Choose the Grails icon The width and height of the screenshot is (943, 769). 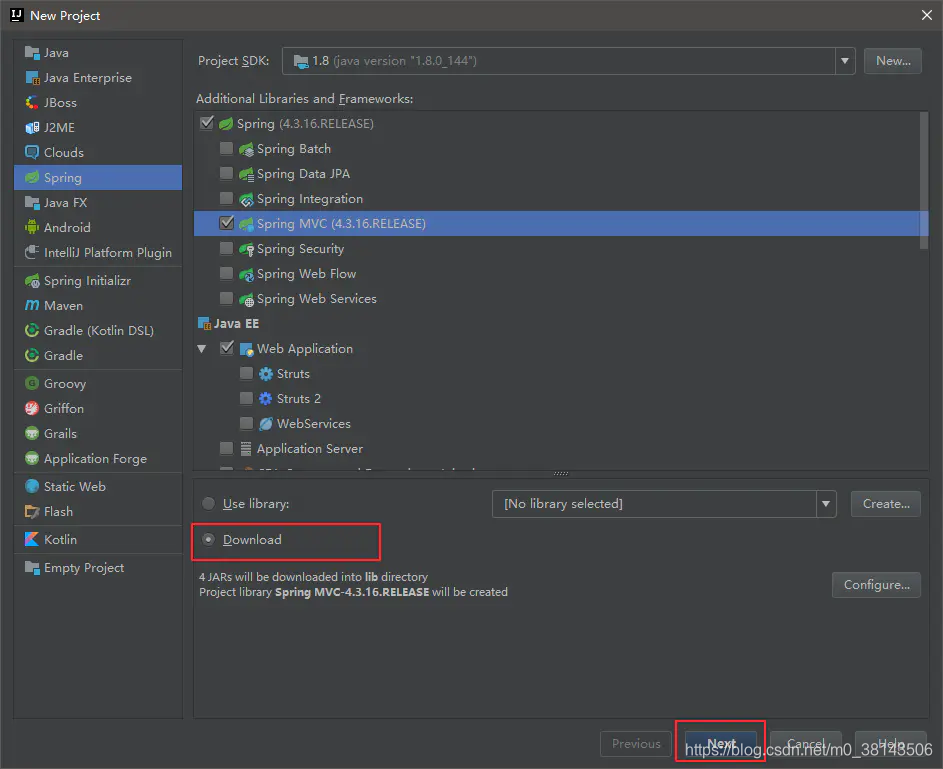point(32,434)
